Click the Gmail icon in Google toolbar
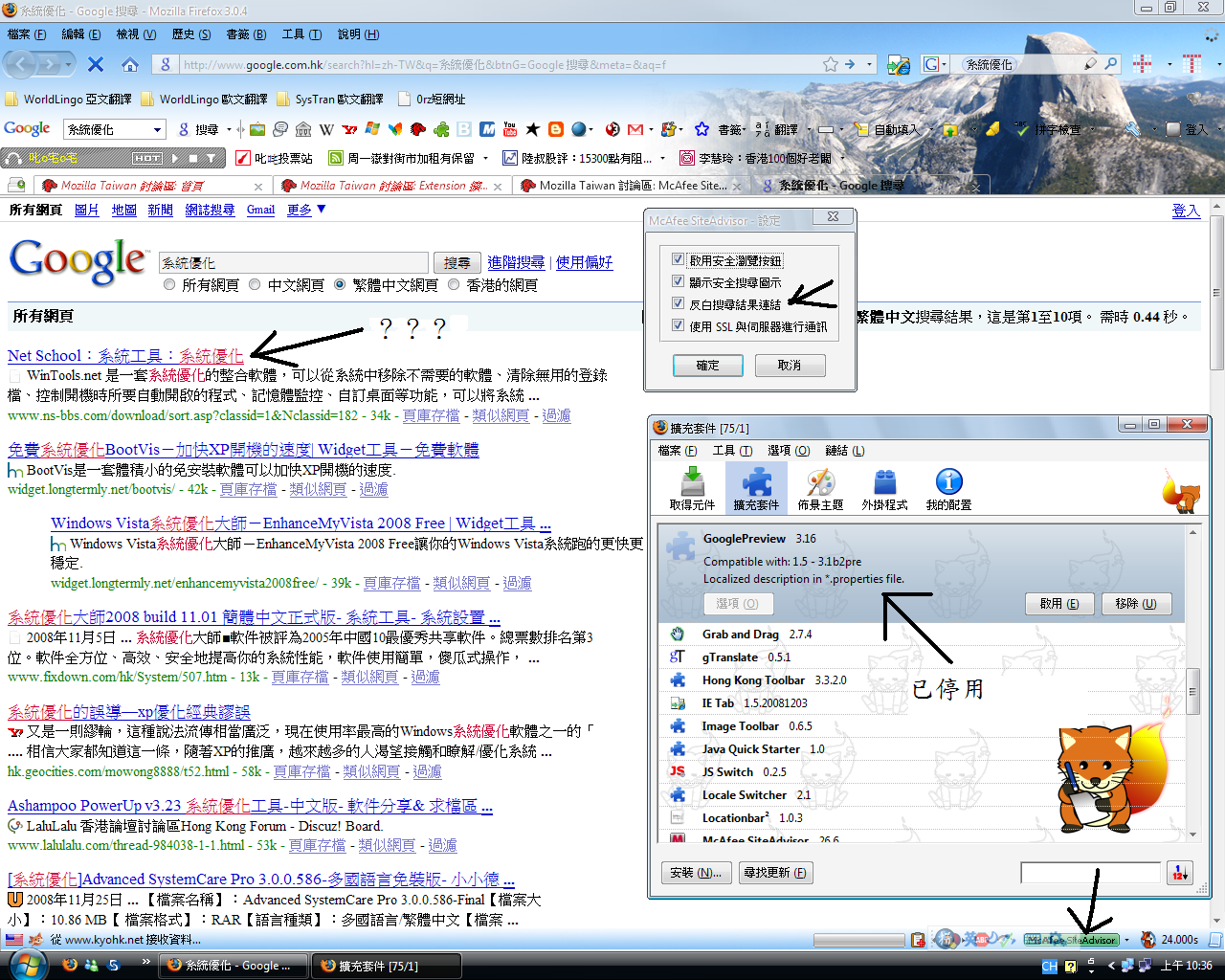Screen dimensions: 1225x980 (635, 129)
